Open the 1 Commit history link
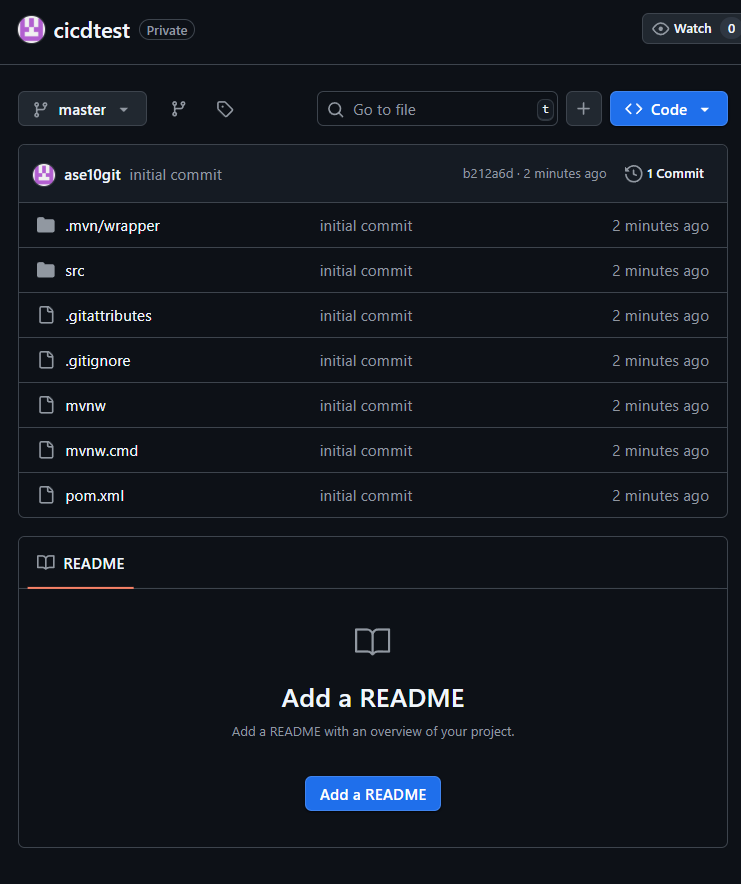 click(x=664, y=174)
